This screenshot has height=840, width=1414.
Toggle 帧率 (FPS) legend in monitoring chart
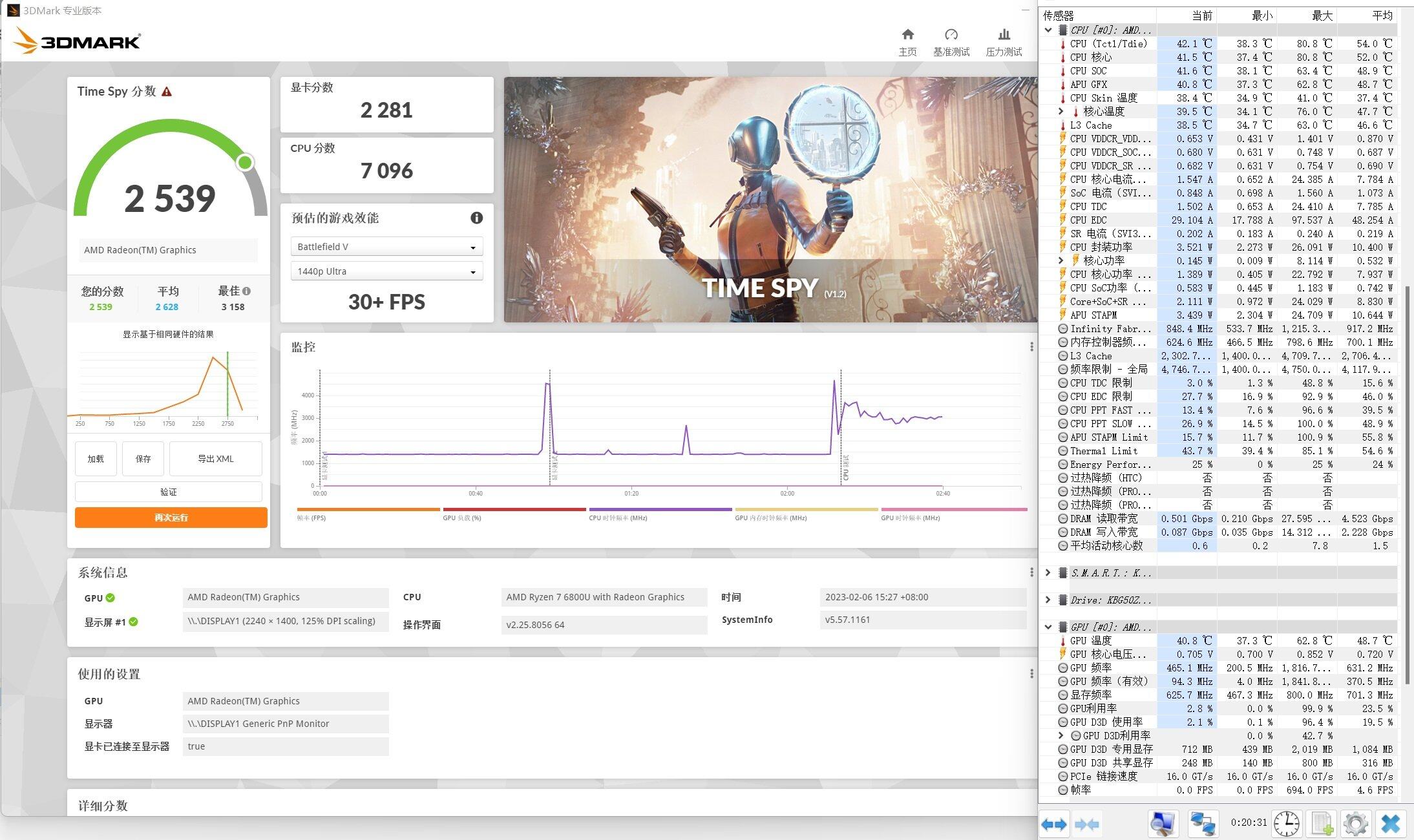coord(368,514)
